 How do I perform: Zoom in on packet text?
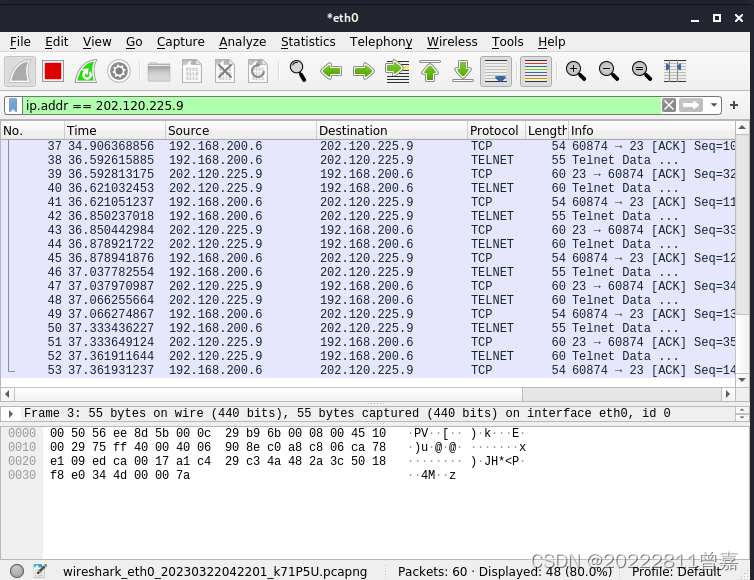(x=576, y=71)
